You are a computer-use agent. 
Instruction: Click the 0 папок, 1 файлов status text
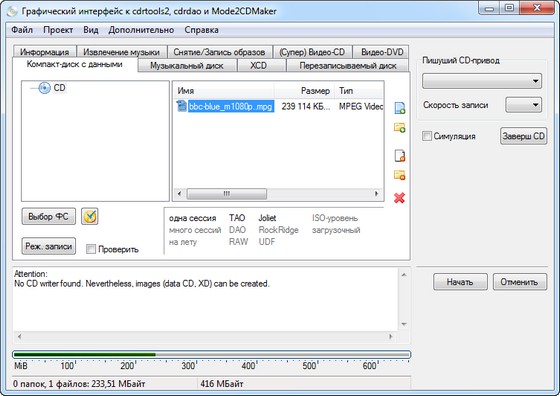click(x=79, y=384)
